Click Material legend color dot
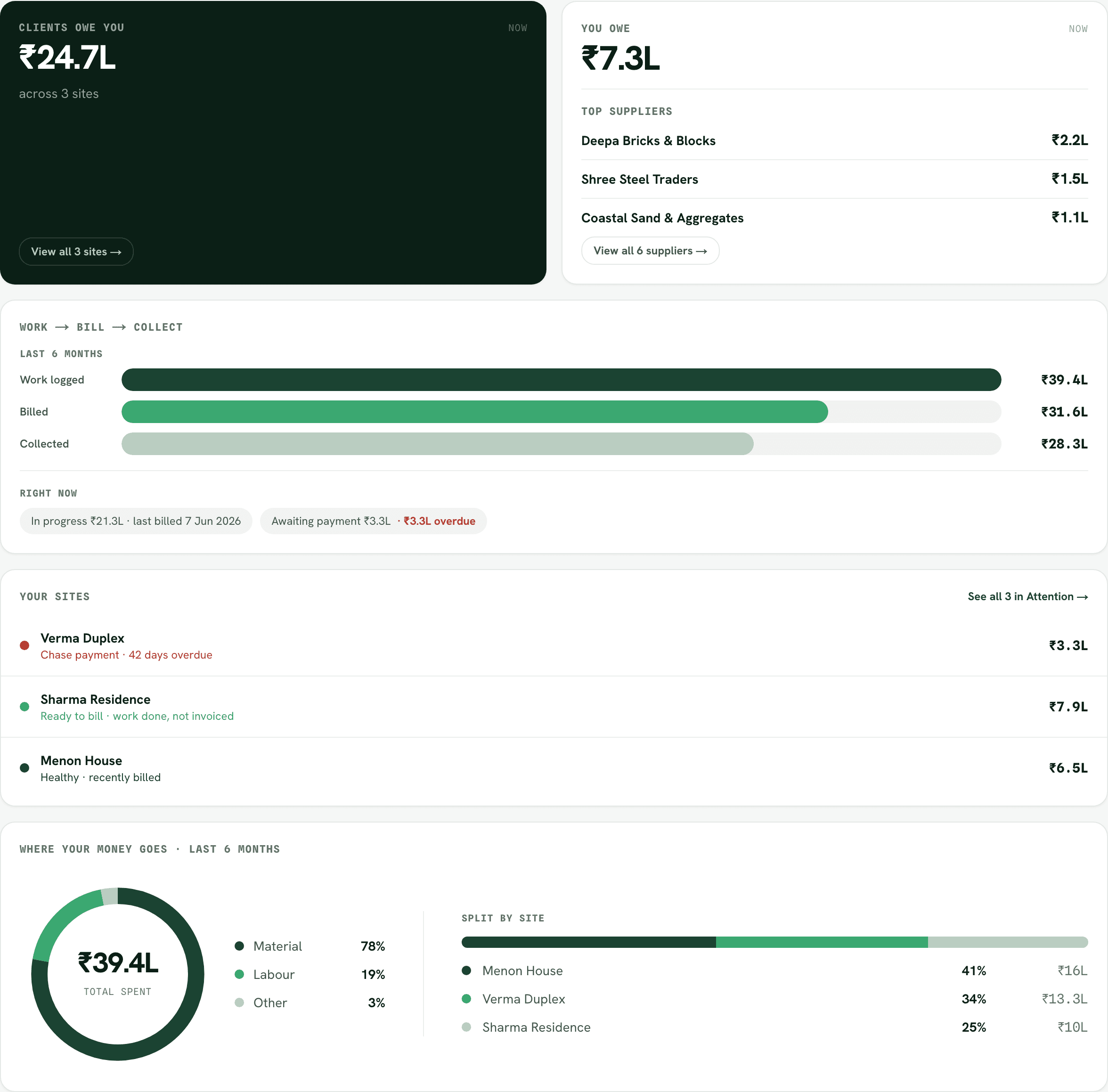This screenshot has height=1092, width=1108. (240, 946)
